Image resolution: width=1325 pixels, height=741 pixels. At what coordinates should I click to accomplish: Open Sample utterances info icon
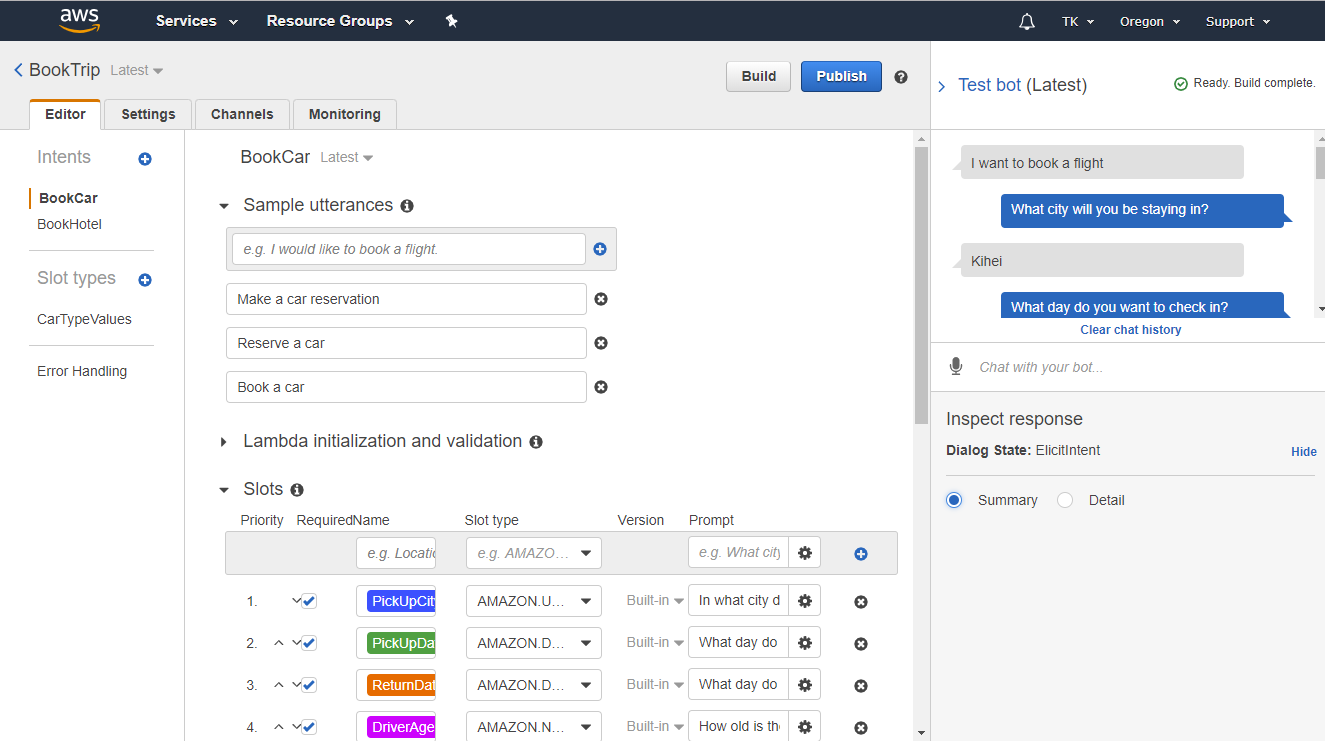tap(407, 206)
